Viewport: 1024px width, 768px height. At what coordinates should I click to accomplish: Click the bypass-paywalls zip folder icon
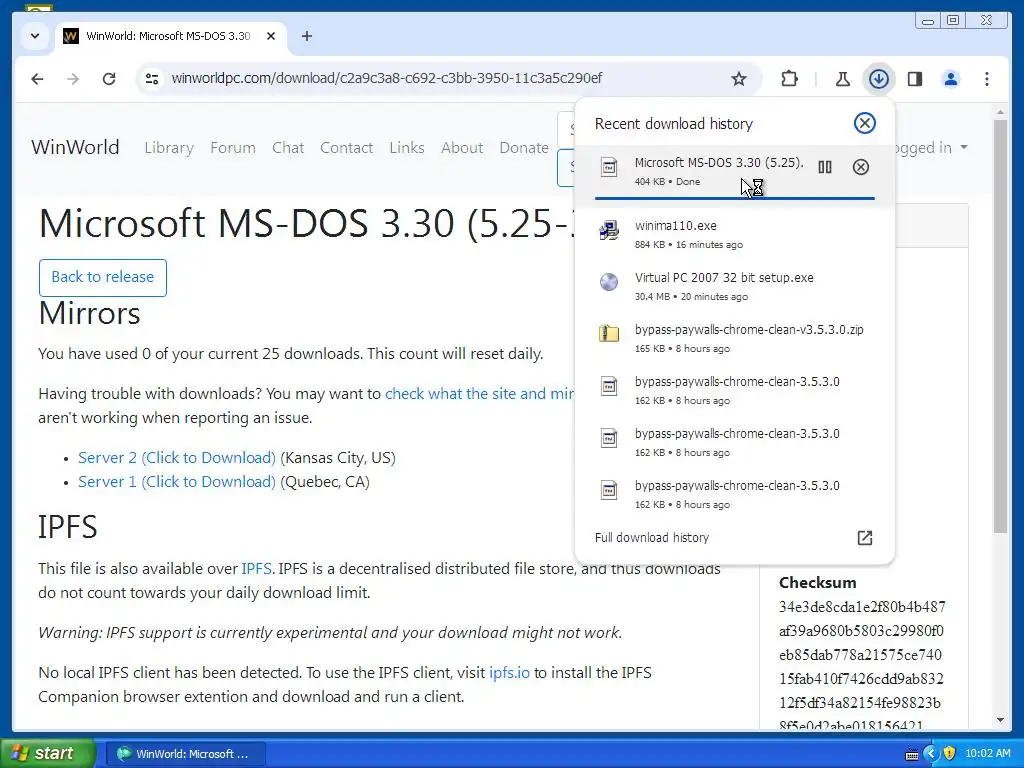(609, 333)
